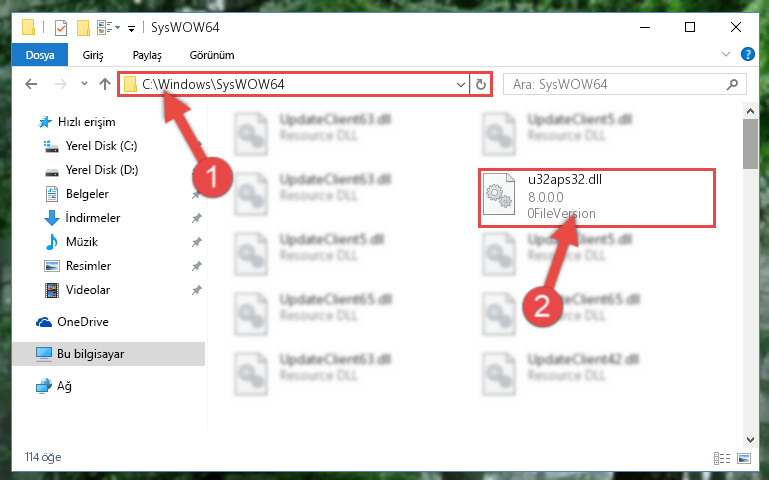Expand the ribbon chevron

tap(726, 54)
